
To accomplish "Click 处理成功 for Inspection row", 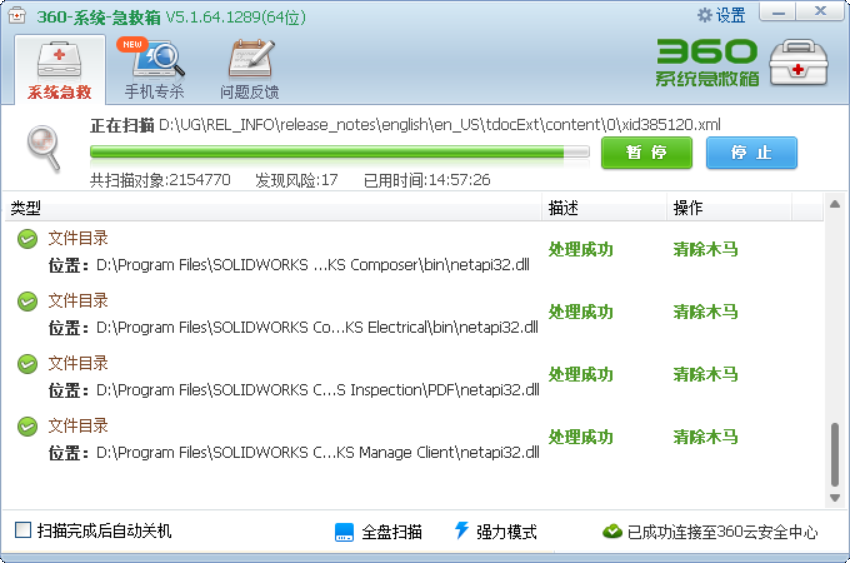I will click(x=581, y=374).
